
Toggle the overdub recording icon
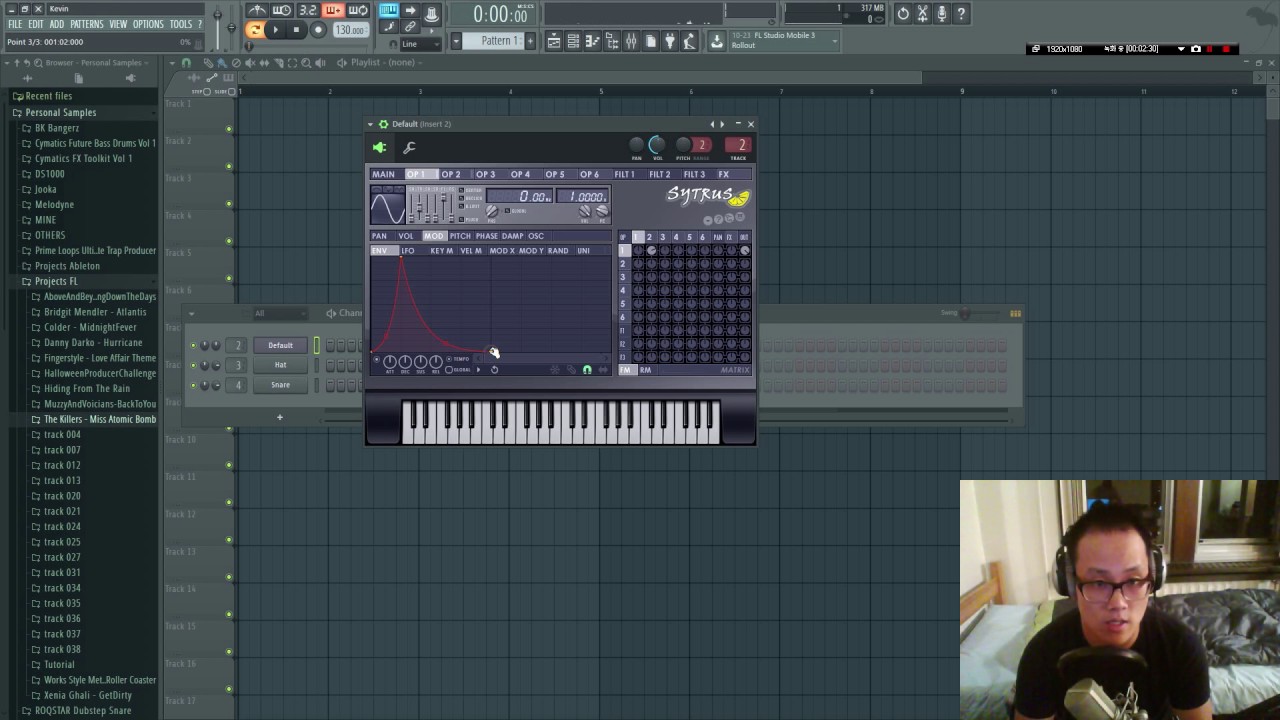click(333, 11)
